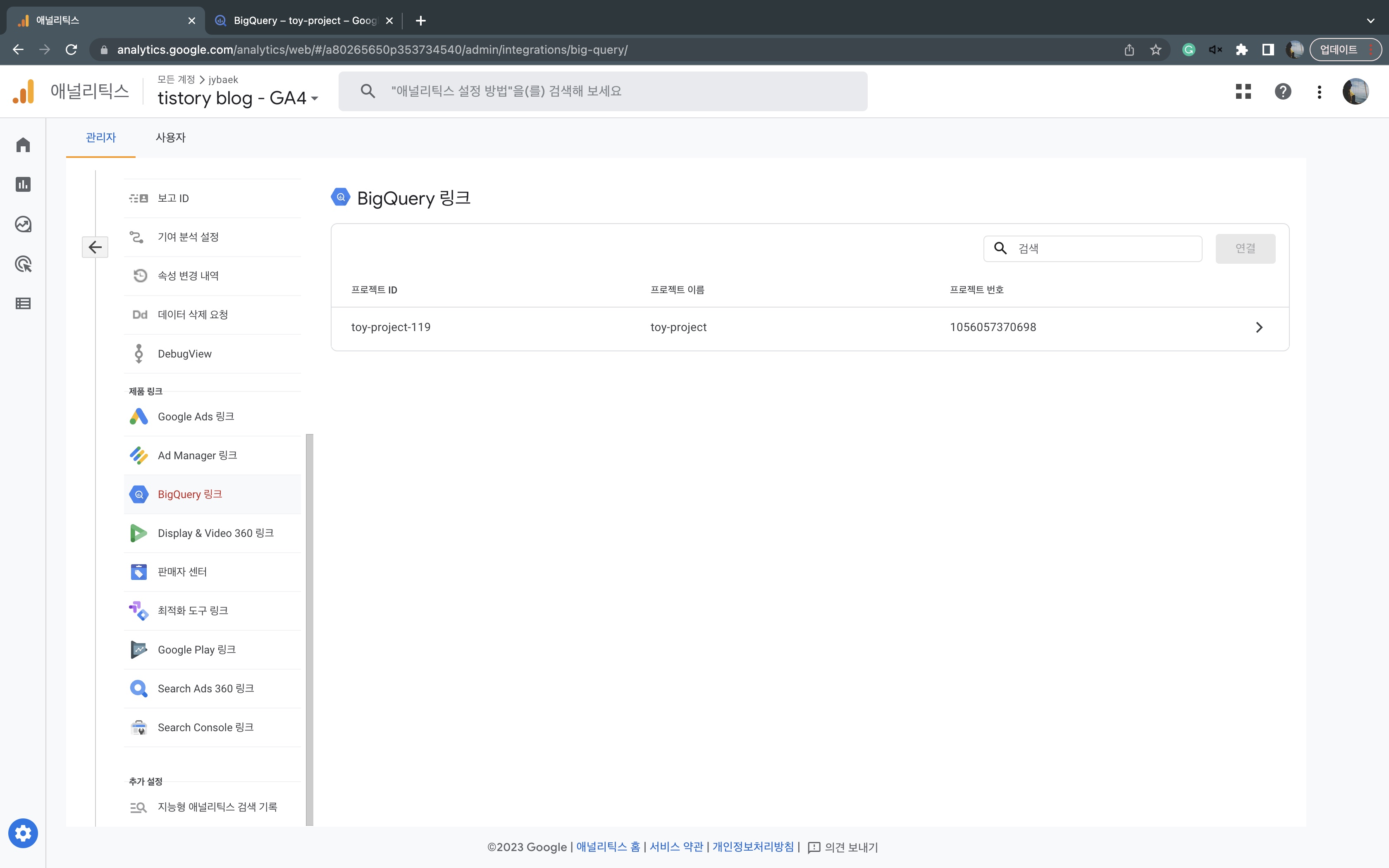1389x868 pixels.
Task: Open Google Ads 링크 menu item
Action: pyautogui.click(x=196, y=416)
